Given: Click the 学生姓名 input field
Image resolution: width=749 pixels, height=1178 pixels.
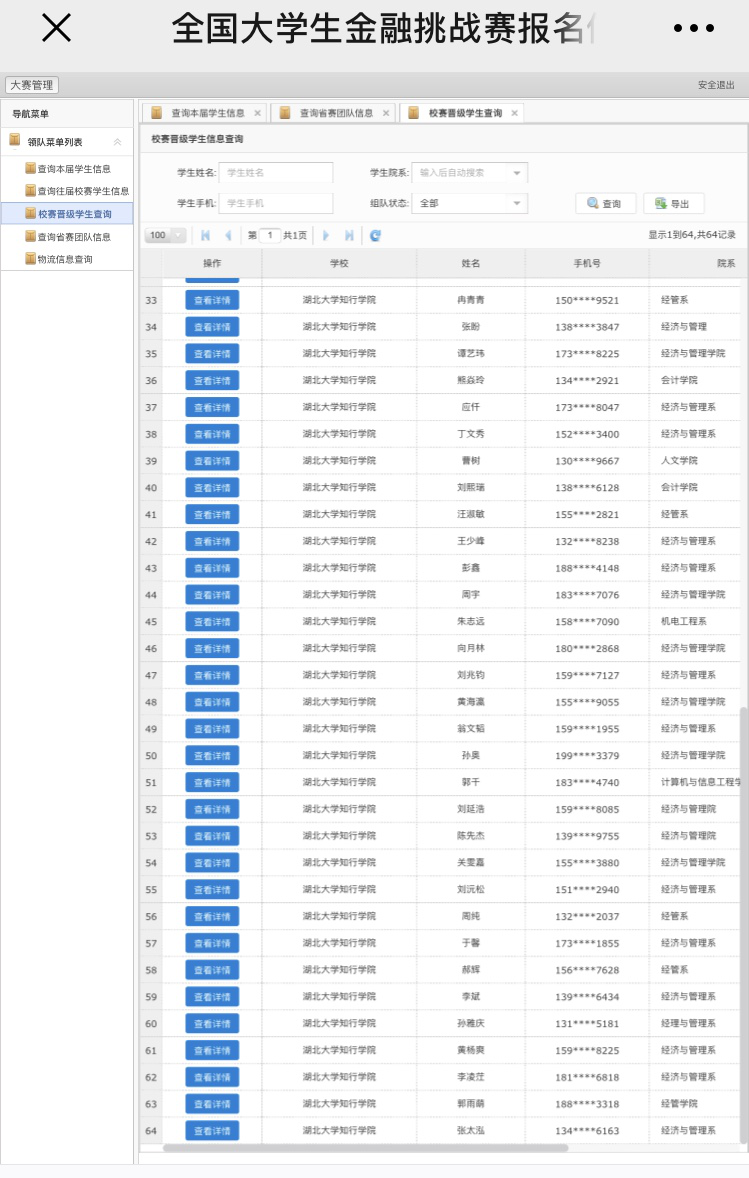Looking at the screenshot, I should click(x=276, y=173).
